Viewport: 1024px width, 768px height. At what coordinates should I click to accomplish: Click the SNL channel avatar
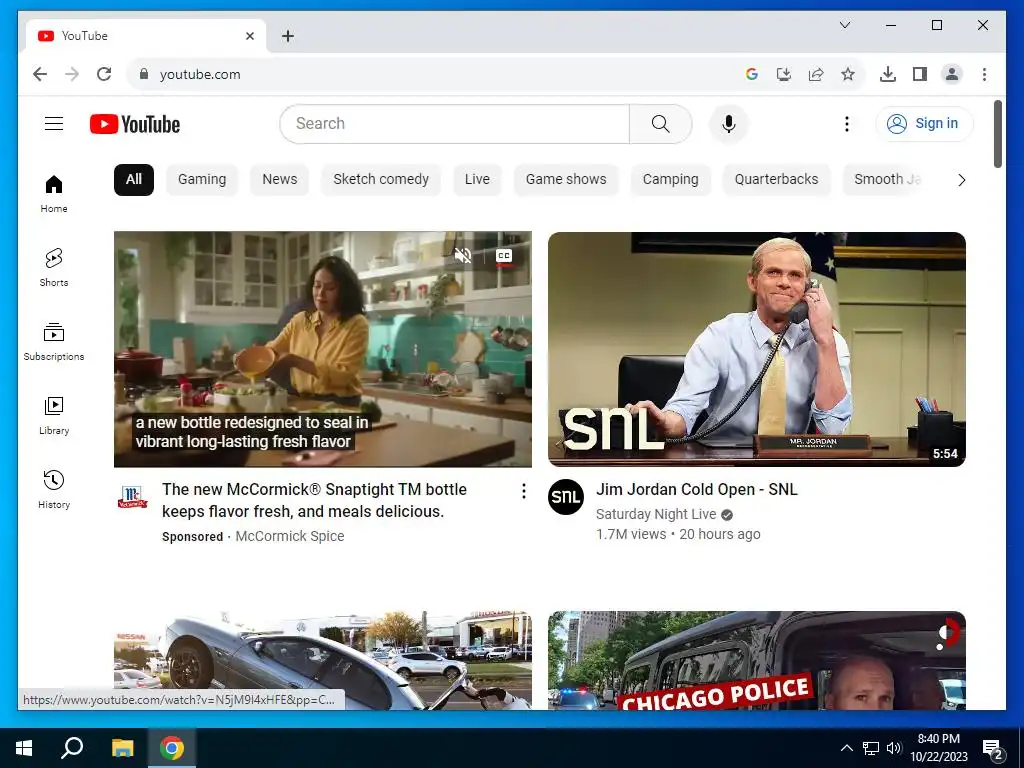pyautogui.click(x=566, y=497)
